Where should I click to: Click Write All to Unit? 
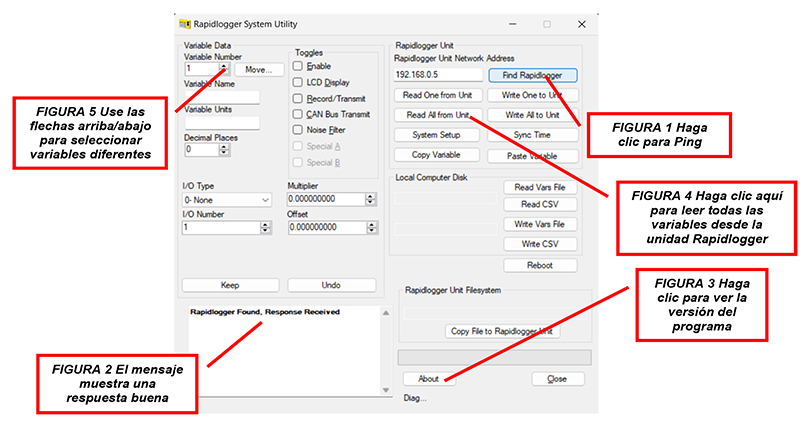point(533,115)
